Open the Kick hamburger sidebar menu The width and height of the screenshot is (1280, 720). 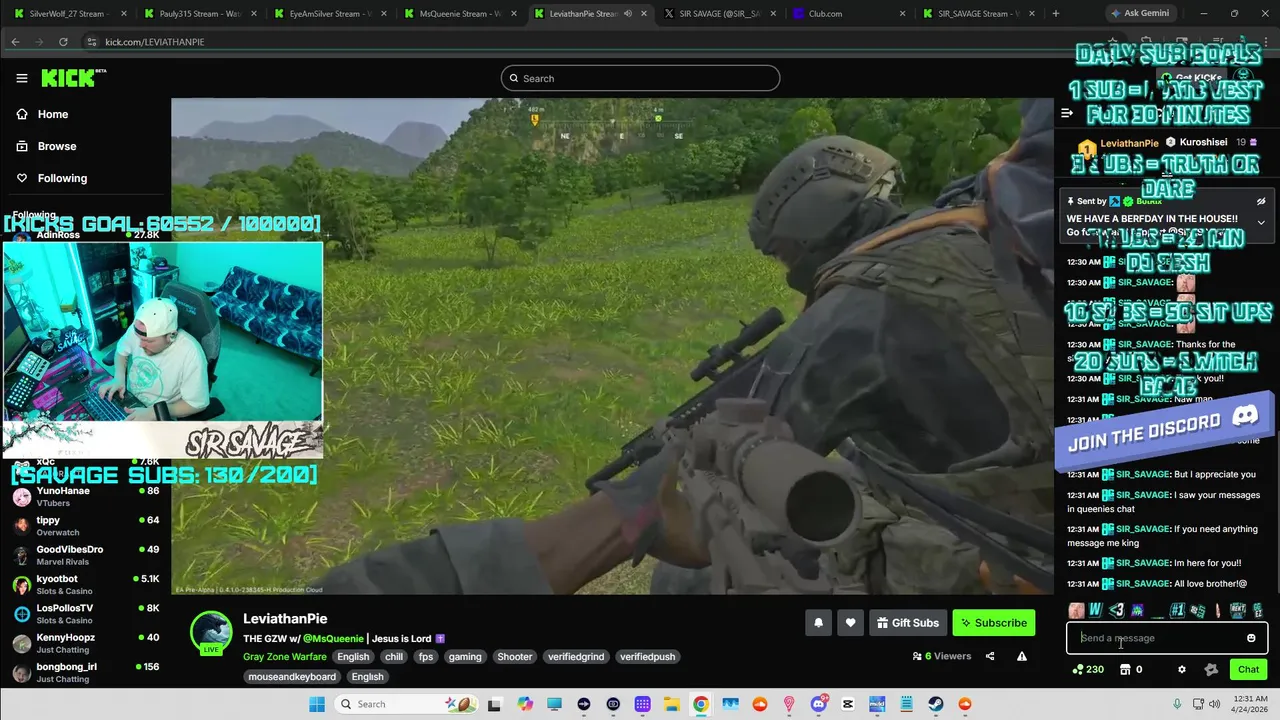pyautogui.click(x=21, y=78)
